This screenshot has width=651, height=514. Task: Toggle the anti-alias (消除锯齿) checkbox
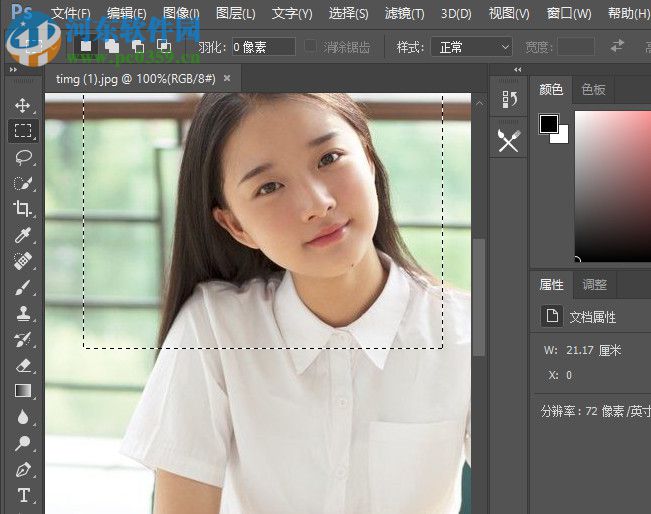310,46
